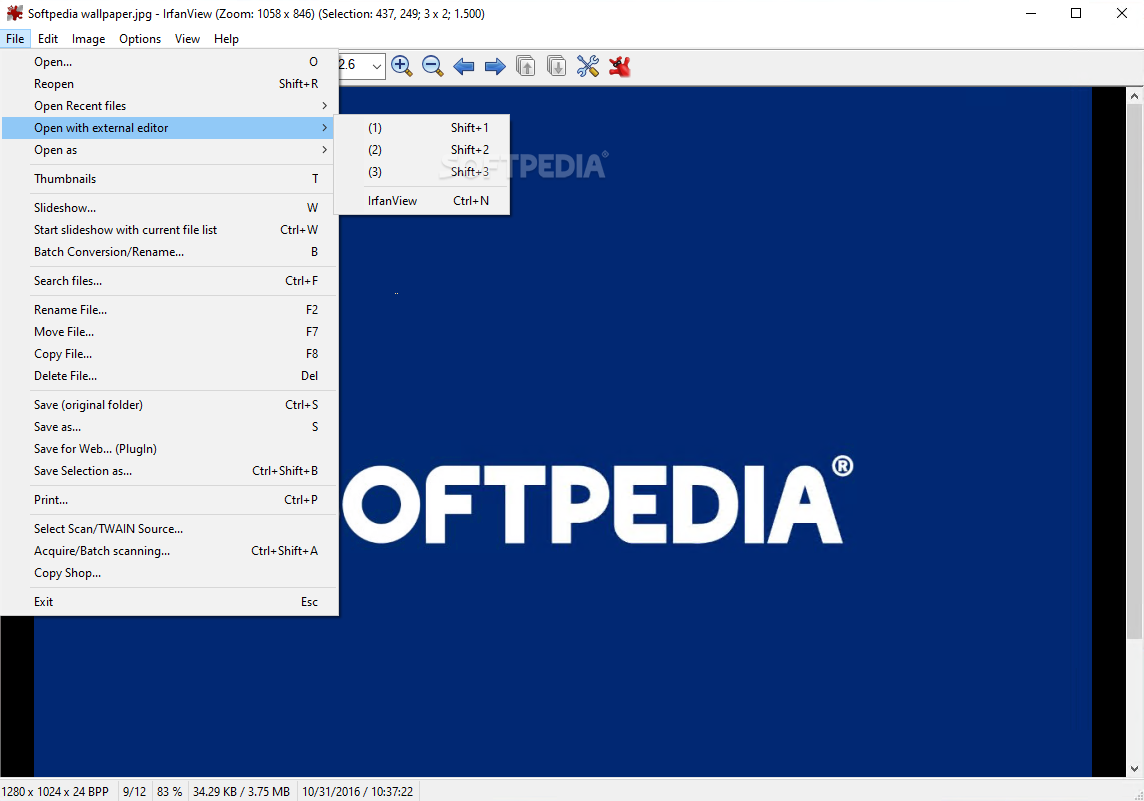The image size is (1144, 801).
Task: Click status bar image dimensions 1280 x 1024 x 24 BPP
Action: tap(55, 792)
